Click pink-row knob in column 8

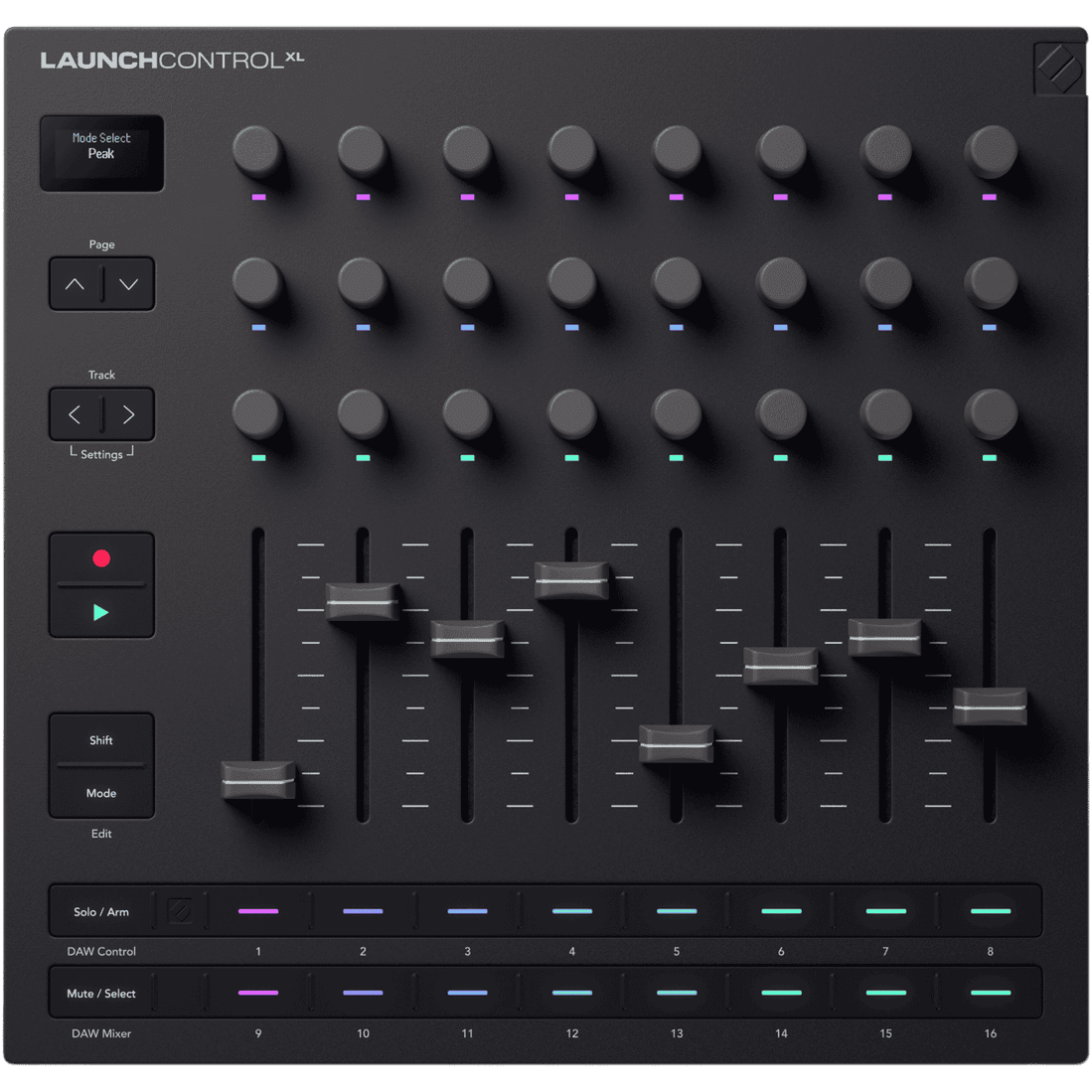pyautogui.click(x=991, y=150)
